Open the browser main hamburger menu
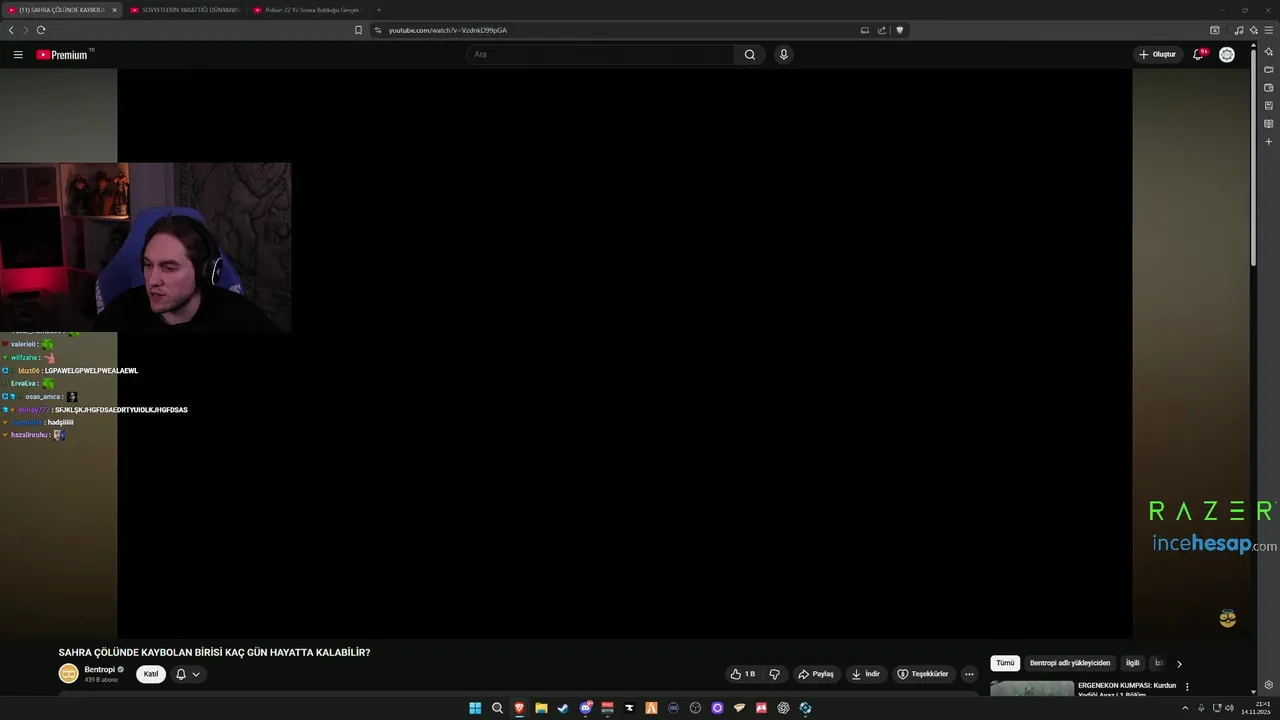 pyautogui.click(x=1268, y=30)
